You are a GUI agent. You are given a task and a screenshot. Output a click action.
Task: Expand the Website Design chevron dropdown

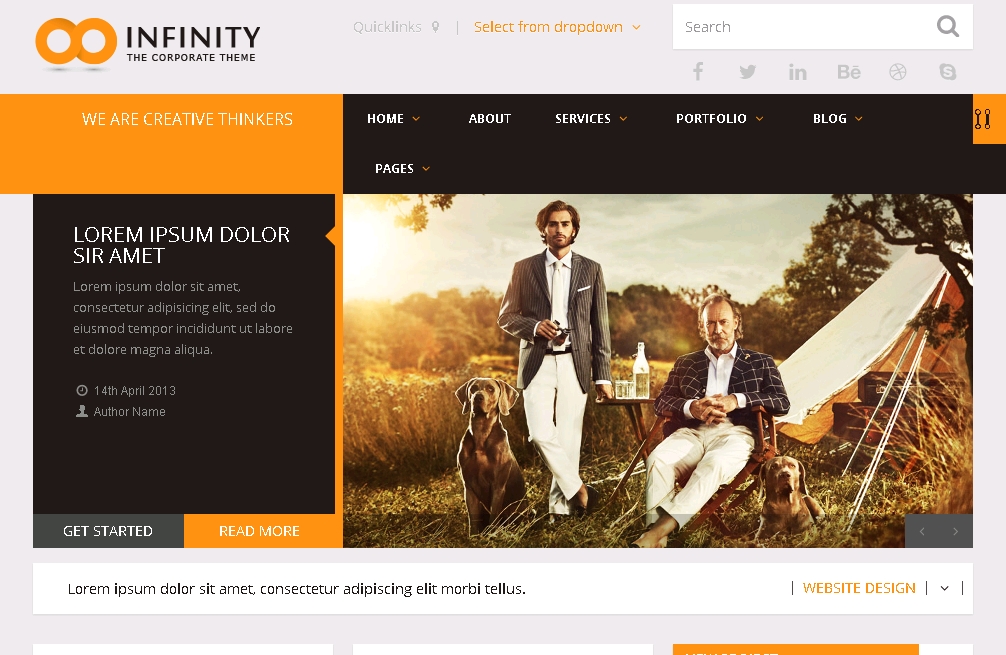[x=944, y=588]
